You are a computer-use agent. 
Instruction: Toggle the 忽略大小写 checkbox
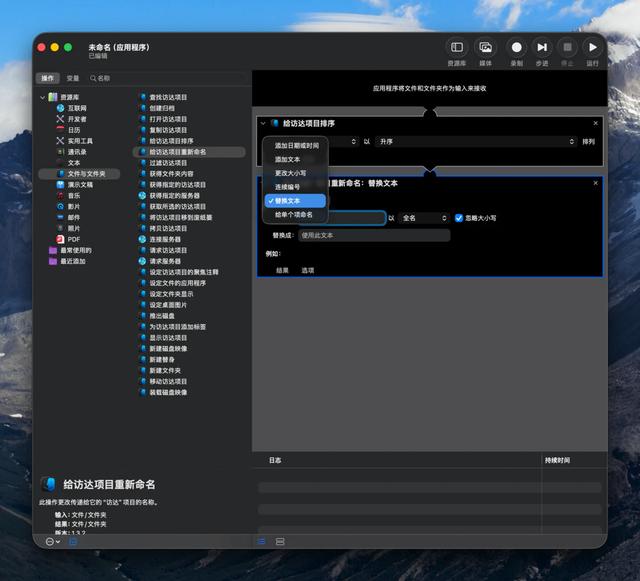[x=459, y=218]
